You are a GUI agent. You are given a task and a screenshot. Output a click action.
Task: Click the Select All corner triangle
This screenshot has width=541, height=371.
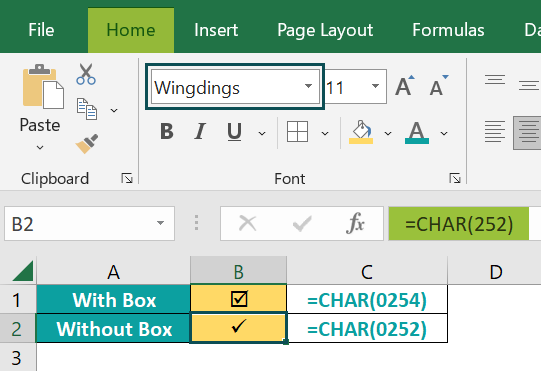coord(23,271)
